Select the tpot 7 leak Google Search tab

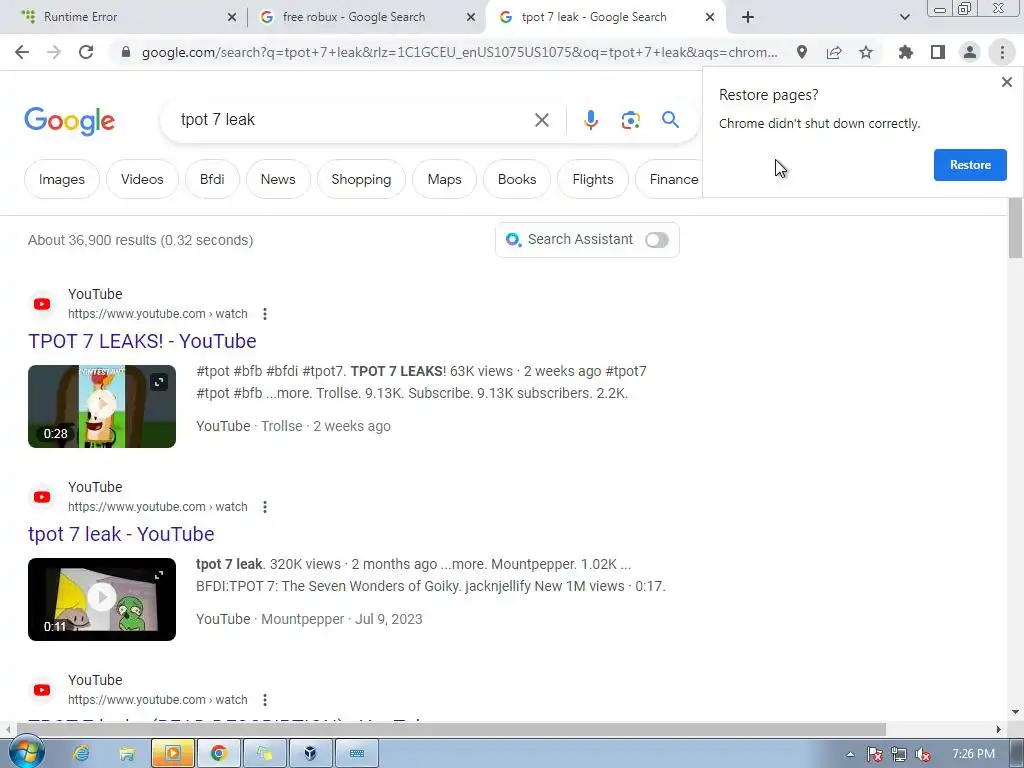coord(605,17)
